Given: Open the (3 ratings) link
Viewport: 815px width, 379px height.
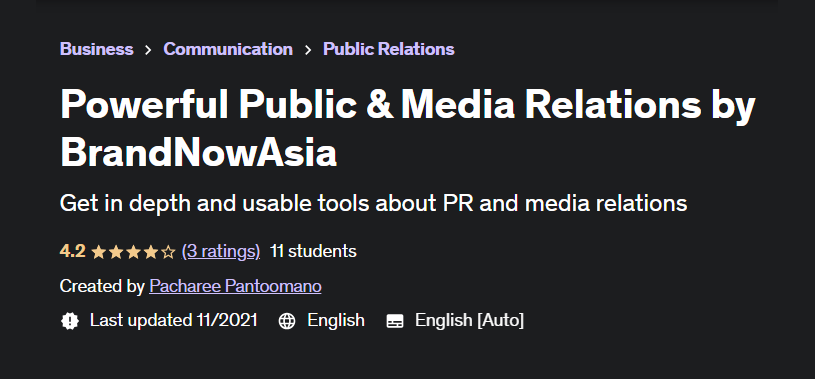Looking at the screenshot, I should click(221, 251).
